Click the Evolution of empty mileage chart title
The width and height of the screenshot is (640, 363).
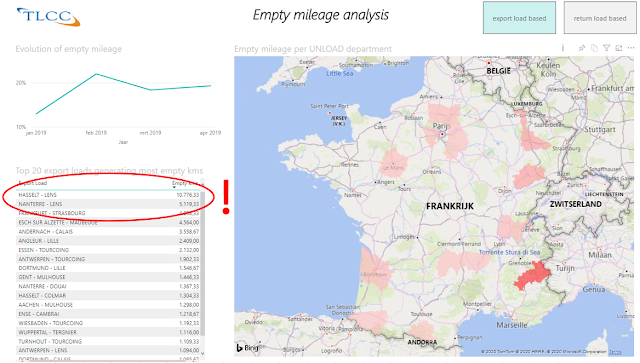69,49
